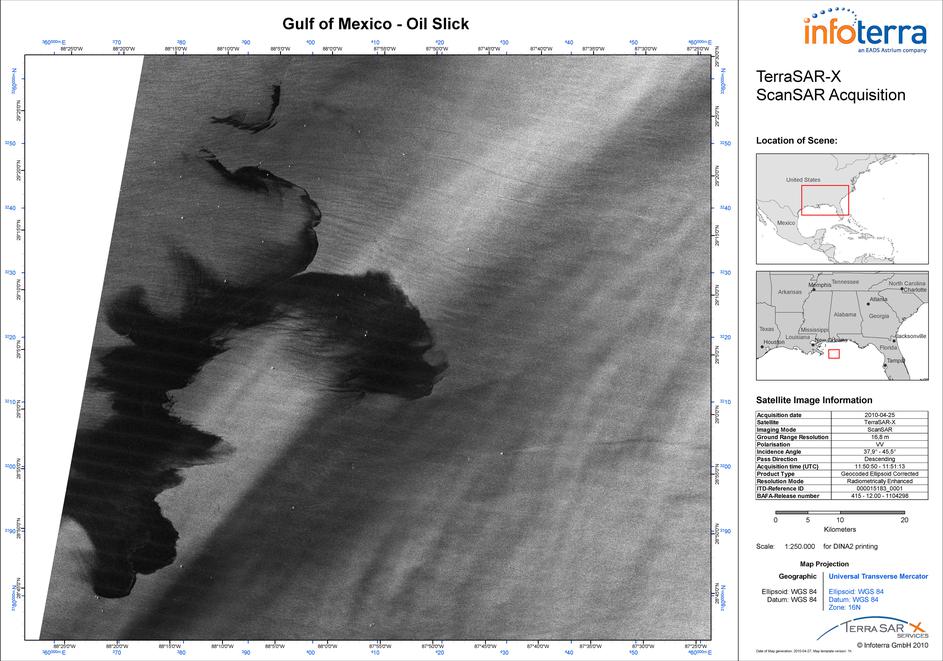Click the Universal Transverse Mercator heading
The width and height of the screenshot is (943, 661).
[878, 576]
